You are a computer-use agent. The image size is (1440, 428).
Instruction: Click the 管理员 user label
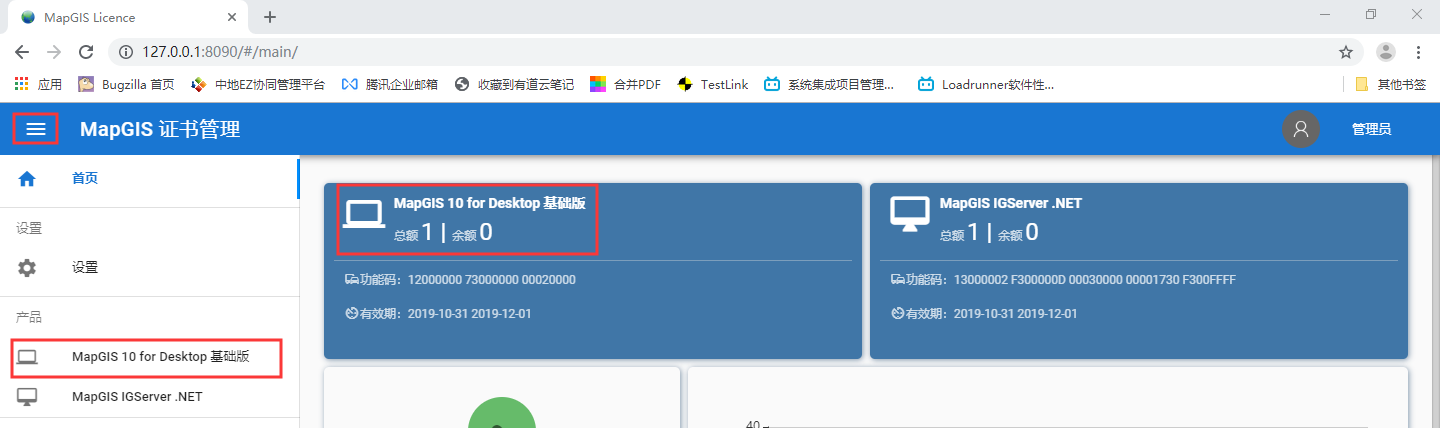click(1371, 129)
